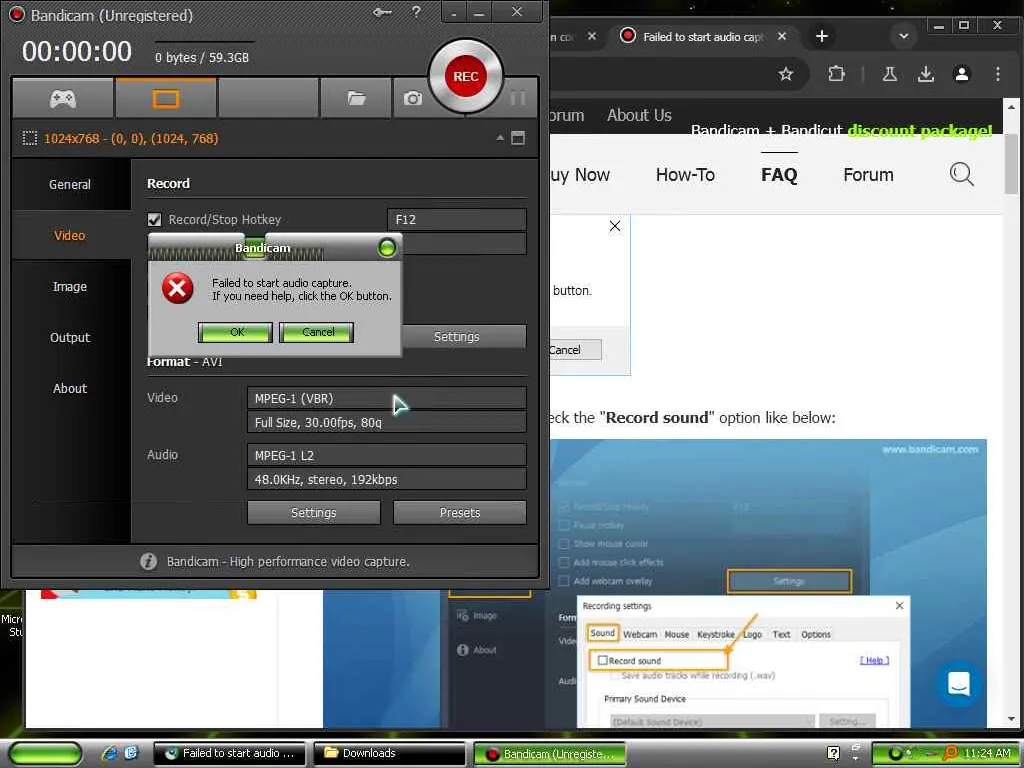This screenshot has height=768, width=1024.
Task: Toggle the Record/Stop Hotkey checkbox
Action: pos(155,219)
